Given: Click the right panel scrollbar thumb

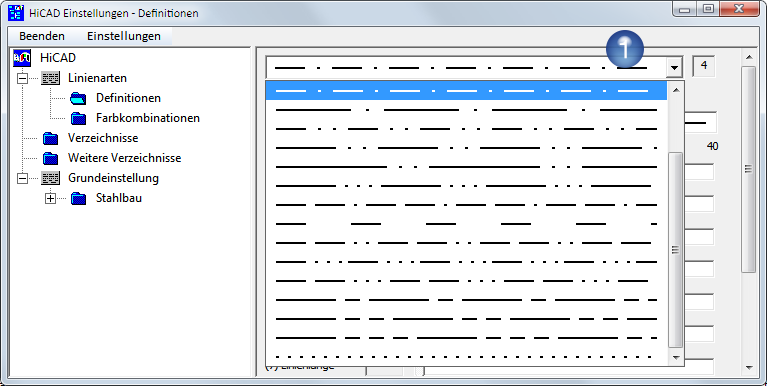Looking at the screenshot, I should coord(749,169).
